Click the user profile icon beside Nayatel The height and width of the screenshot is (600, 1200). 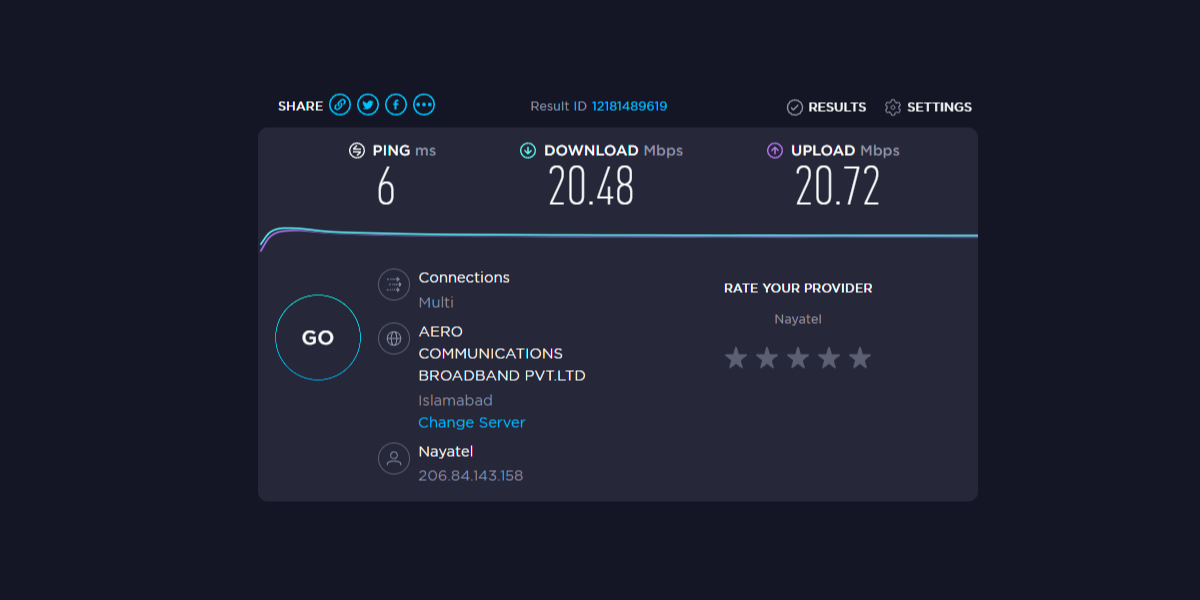coord(394,458)
